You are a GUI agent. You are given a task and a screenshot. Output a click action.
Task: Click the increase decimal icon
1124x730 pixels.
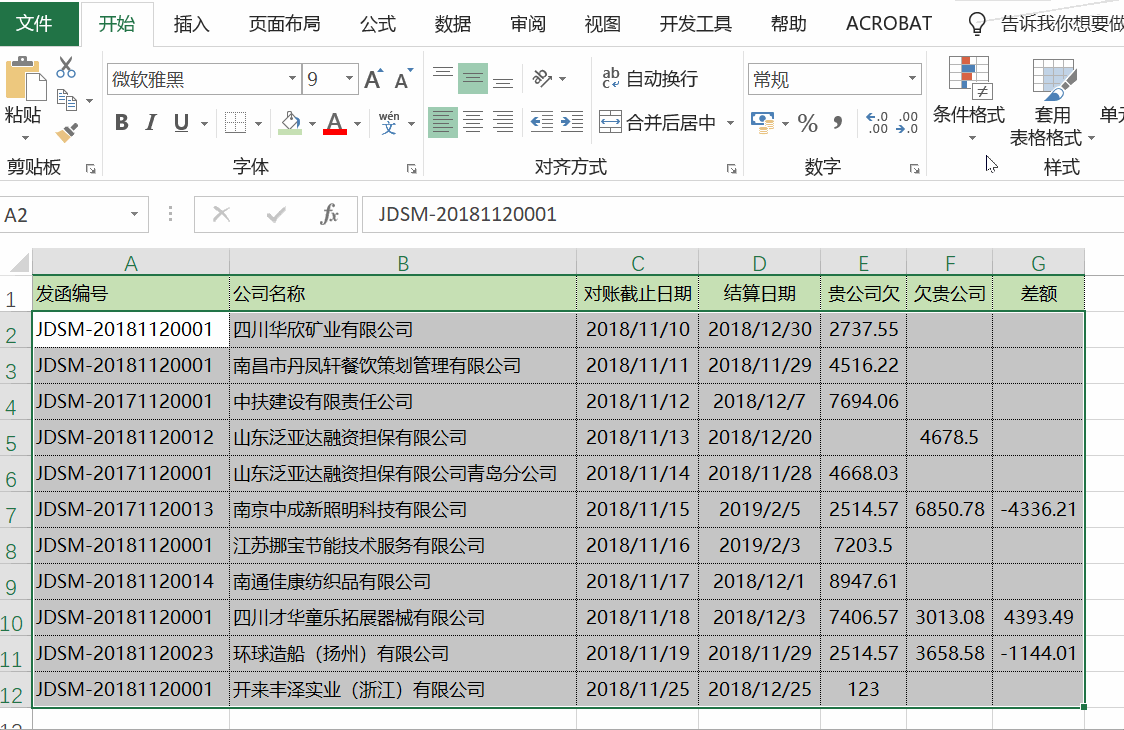(x=876, y=123)
